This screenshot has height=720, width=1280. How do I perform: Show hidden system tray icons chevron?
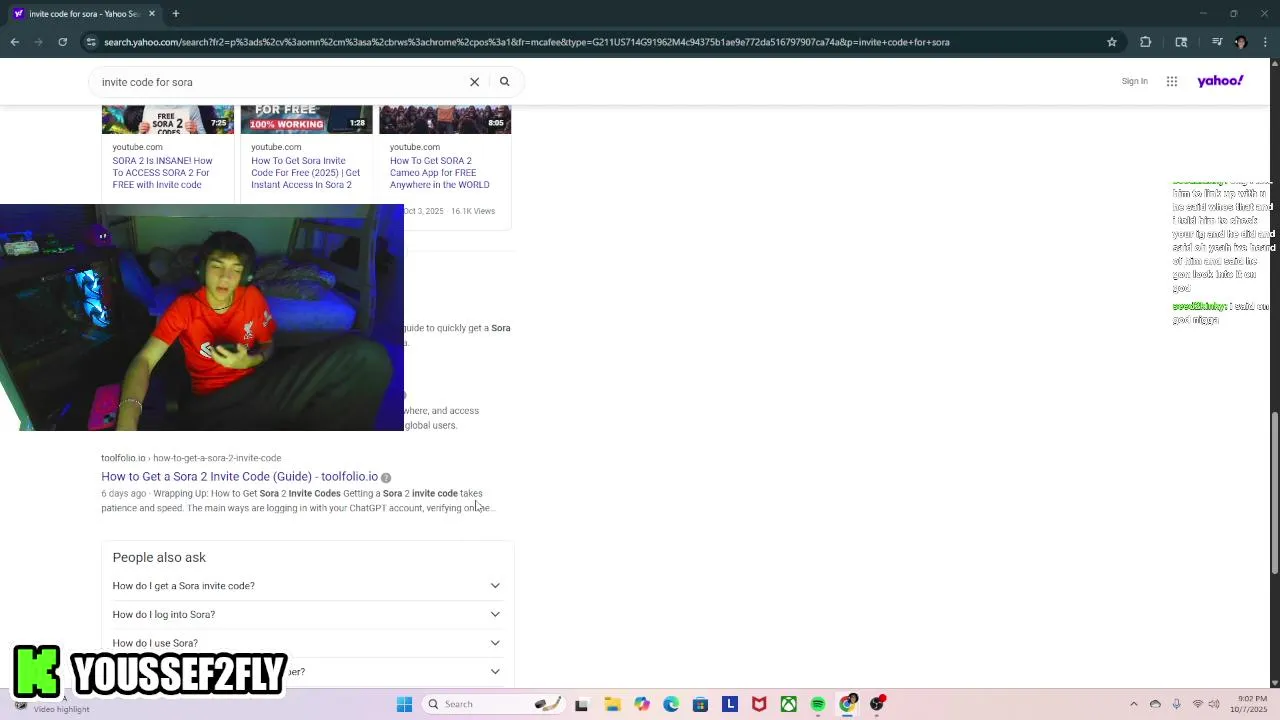click(1133, 704)
